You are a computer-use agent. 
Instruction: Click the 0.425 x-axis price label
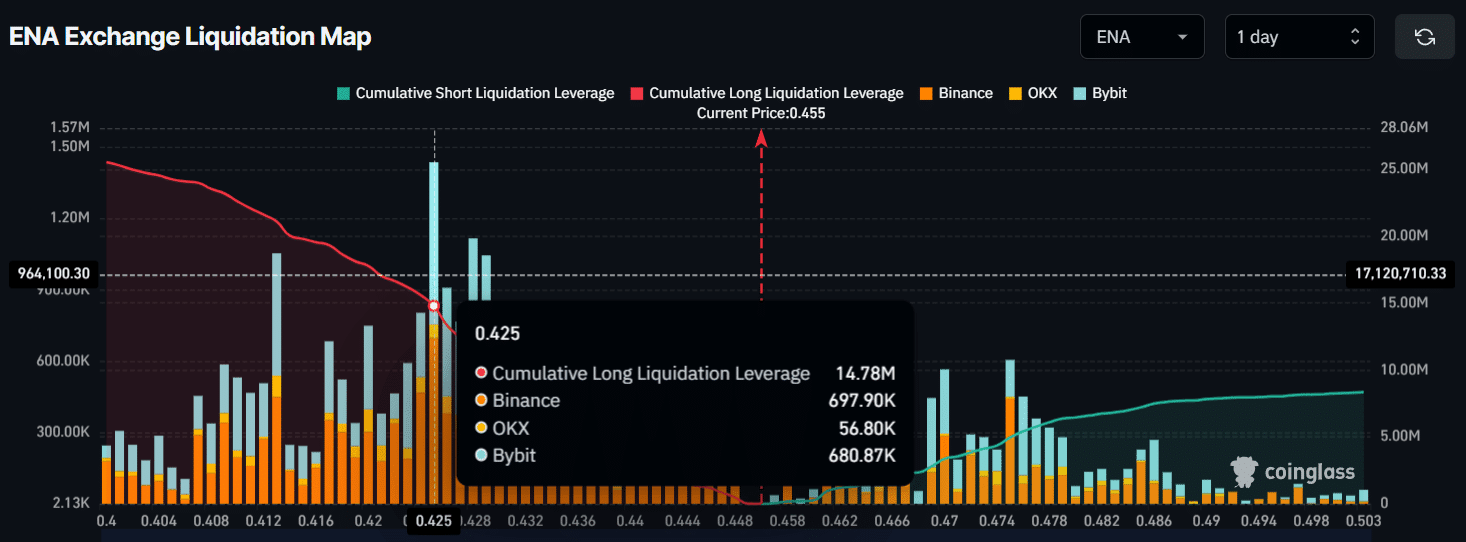coord(433,521)
